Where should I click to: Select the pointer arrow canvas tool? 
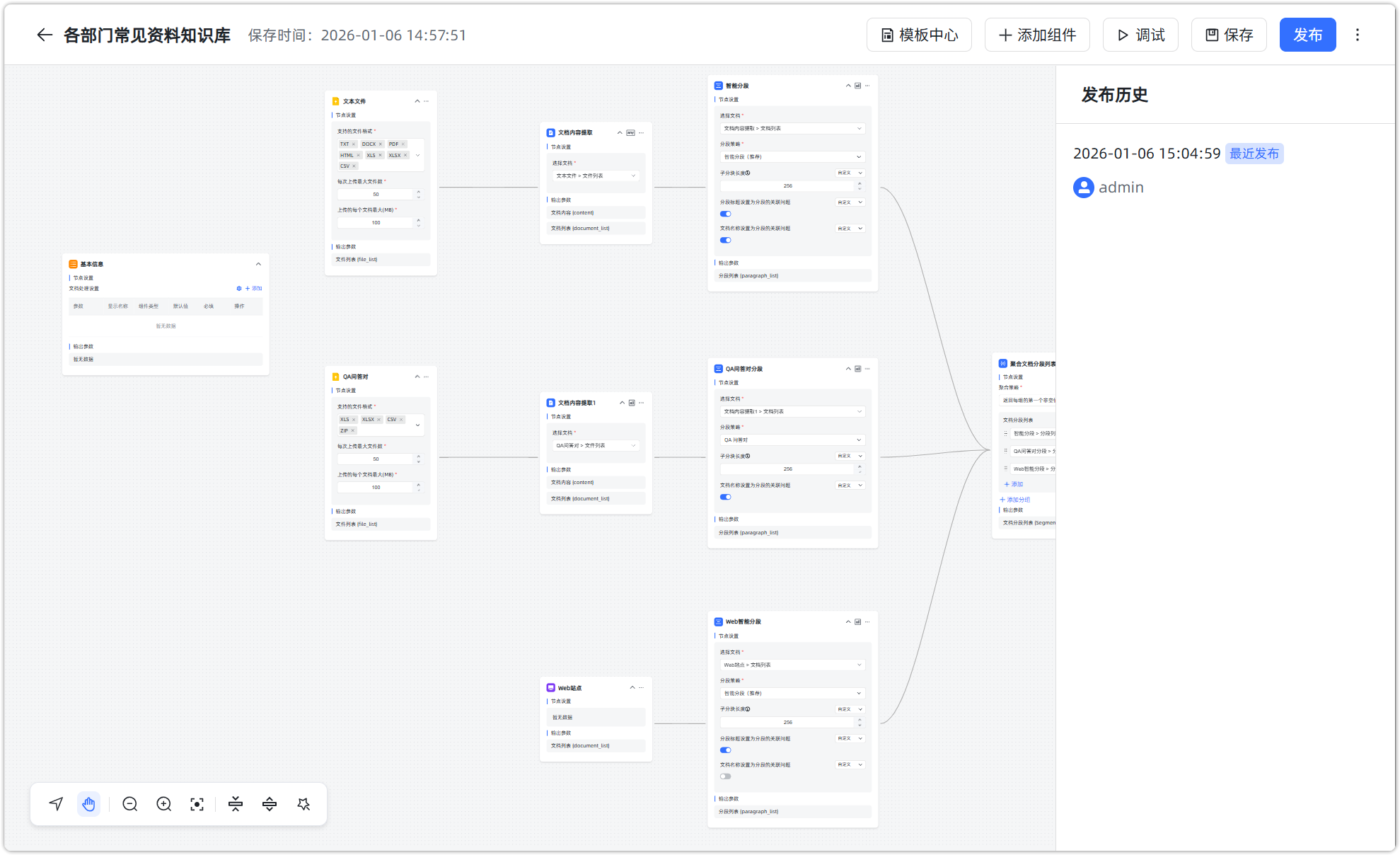click(56, 804)
